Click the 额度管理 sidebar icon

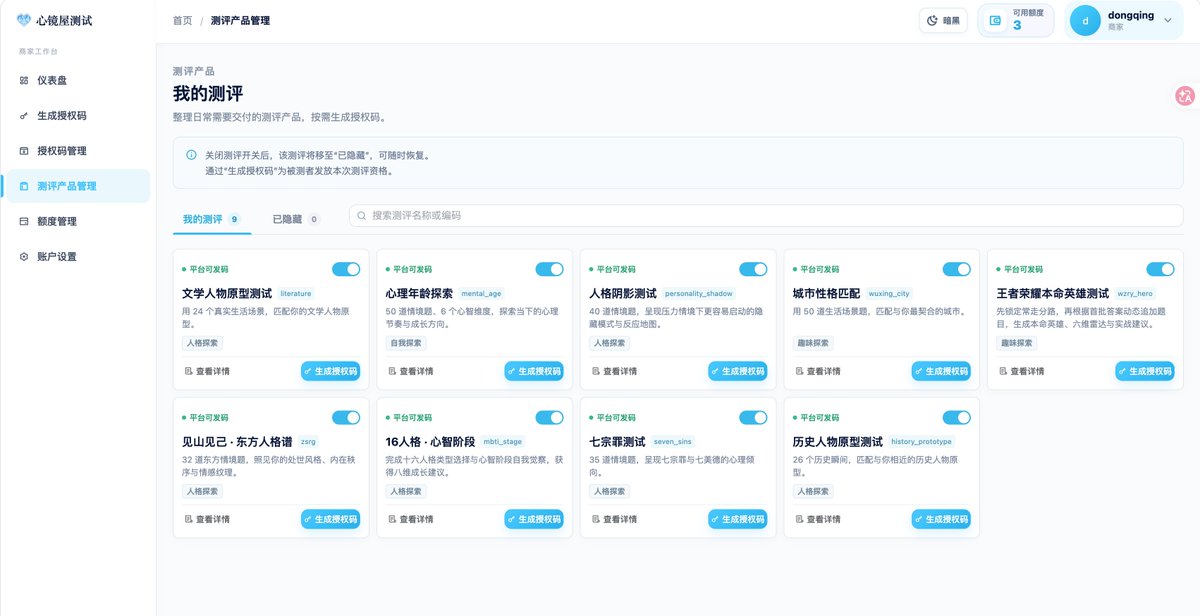tap(24, 221)
